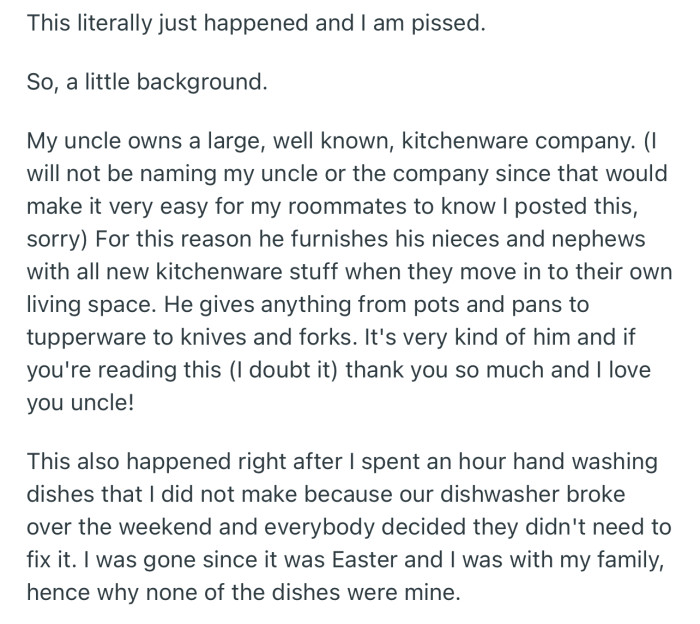
Task: Click the word "sorry" before the closing parenthesis
Action: (57, 243)
